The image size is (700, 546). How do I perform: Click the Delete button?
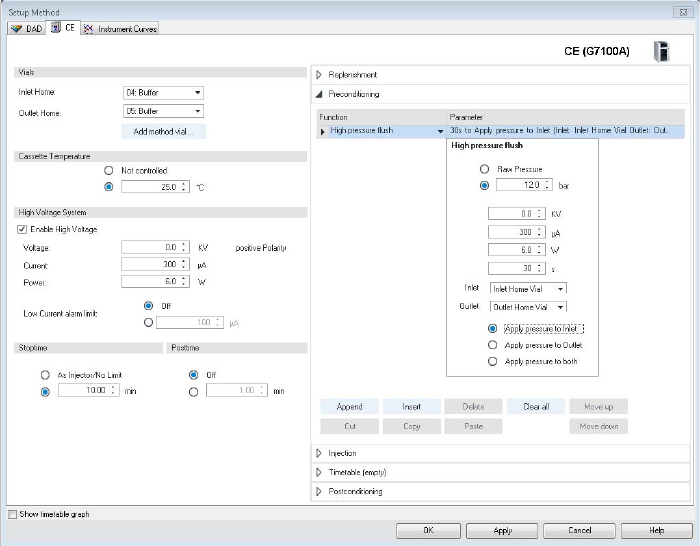point(473,407)
